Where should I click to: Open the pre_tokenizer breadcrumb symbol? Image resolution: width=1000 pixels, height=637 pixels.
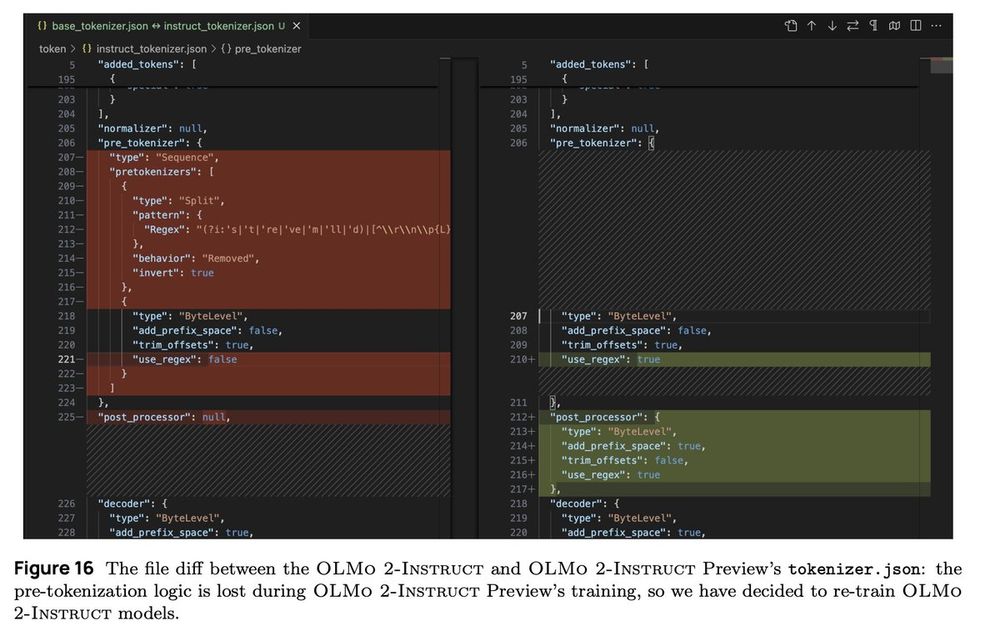point(261,49)
